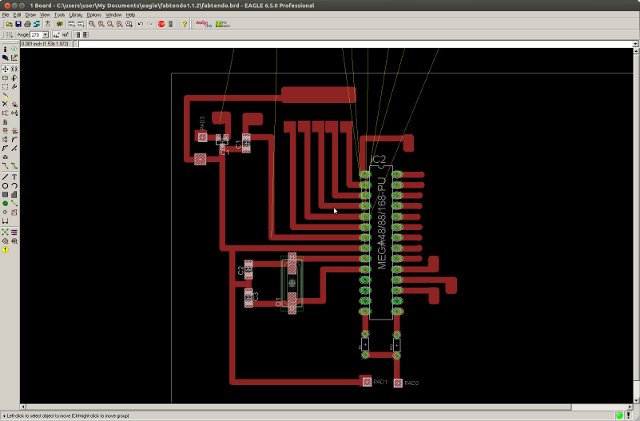The width and height of the screenshot is (640, 421).
Task: Select the Ripup tool
Action: (x=14, y=166)
